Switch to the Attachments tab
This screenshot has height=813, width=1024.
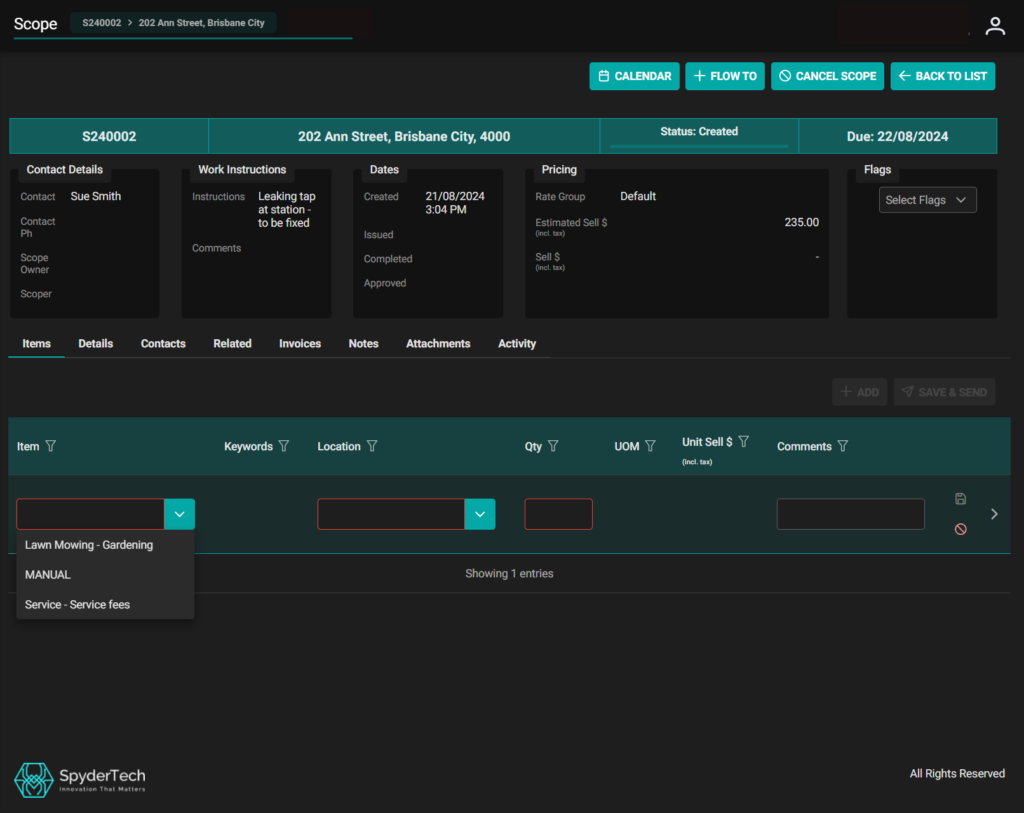click(x=438, y=343)
